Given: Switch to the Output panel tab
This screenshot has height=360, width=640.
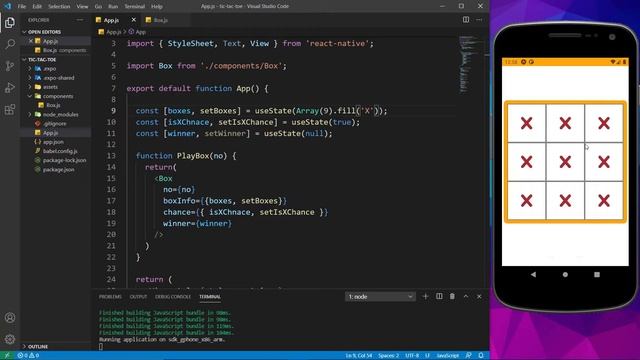Looking at the screenshot, I should pos(138,297).
